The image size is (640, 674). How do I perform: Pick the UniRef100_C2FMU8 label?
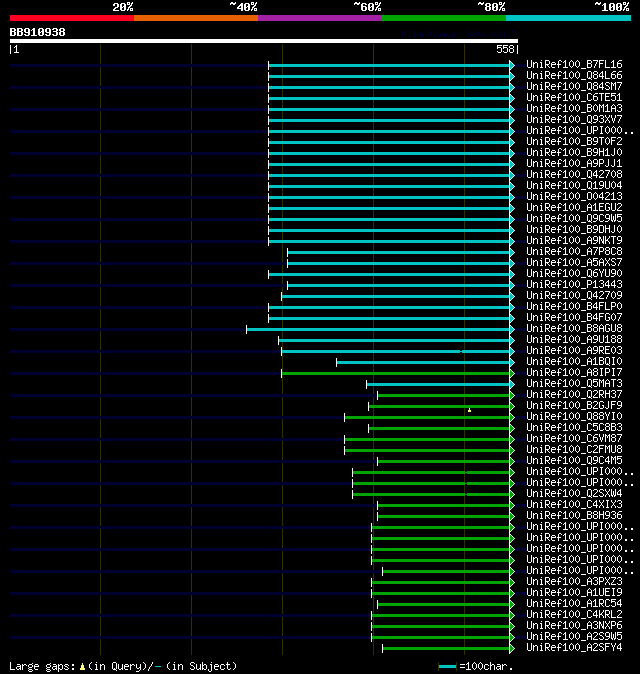click(x=574, y=450)
